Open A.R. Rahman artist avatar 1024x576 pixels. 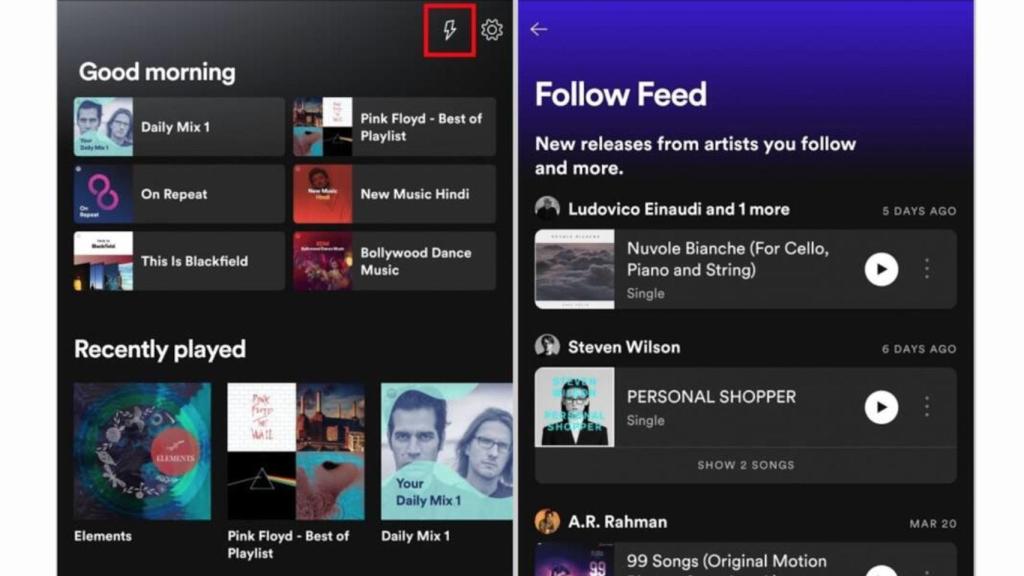pyautogui.click(x=547, y=521)
